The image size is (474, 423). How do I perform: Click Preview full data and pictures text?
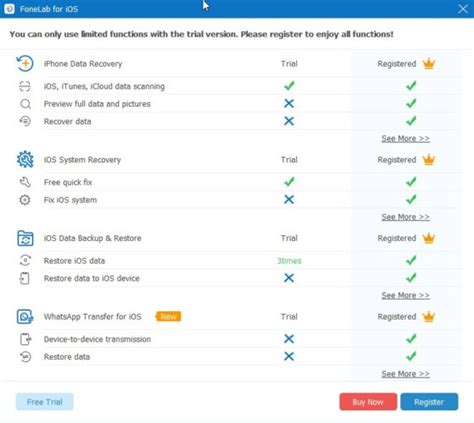[x=97, y=104]
